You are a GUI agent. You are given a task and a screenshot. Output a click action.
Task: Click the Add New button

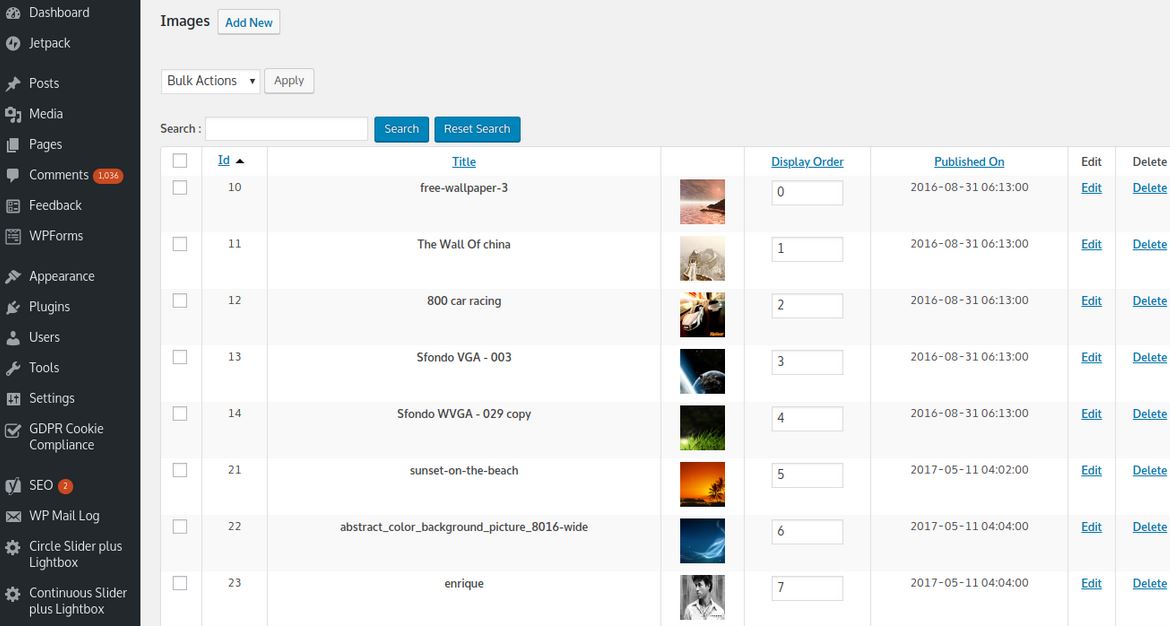click(248, 22)
